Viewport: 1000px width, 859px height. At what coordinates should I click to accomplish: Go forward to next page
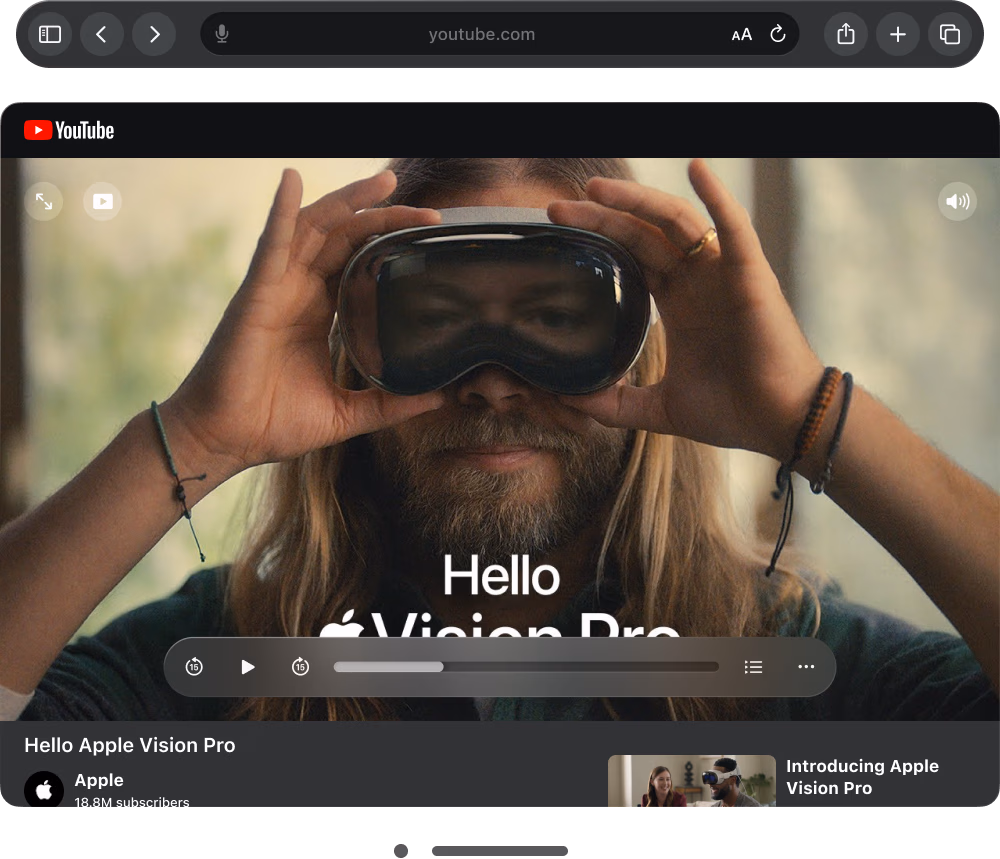tap(154, 34)
